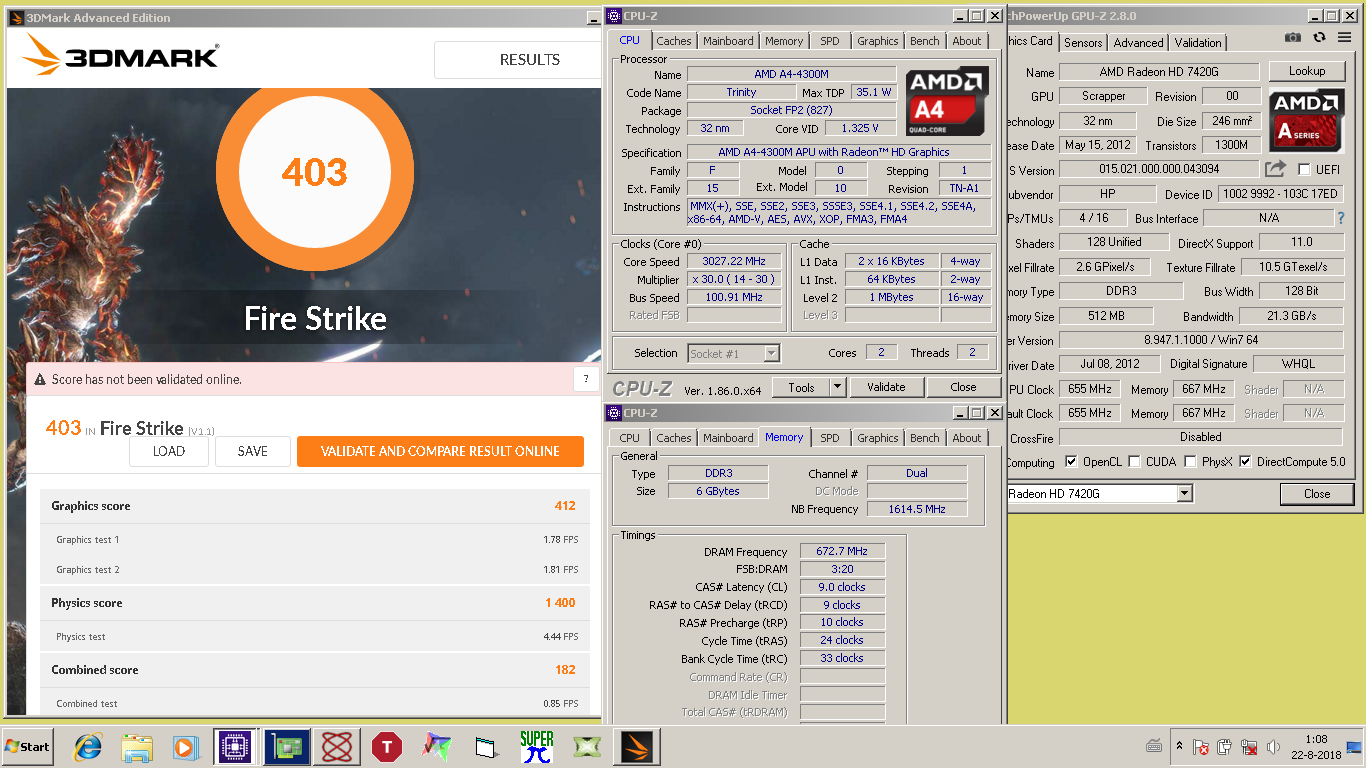This screenshot has width=1366, height=768.
Task: Open the Graphics tab in lower CPU-Z
Action: tap(877, 438)
